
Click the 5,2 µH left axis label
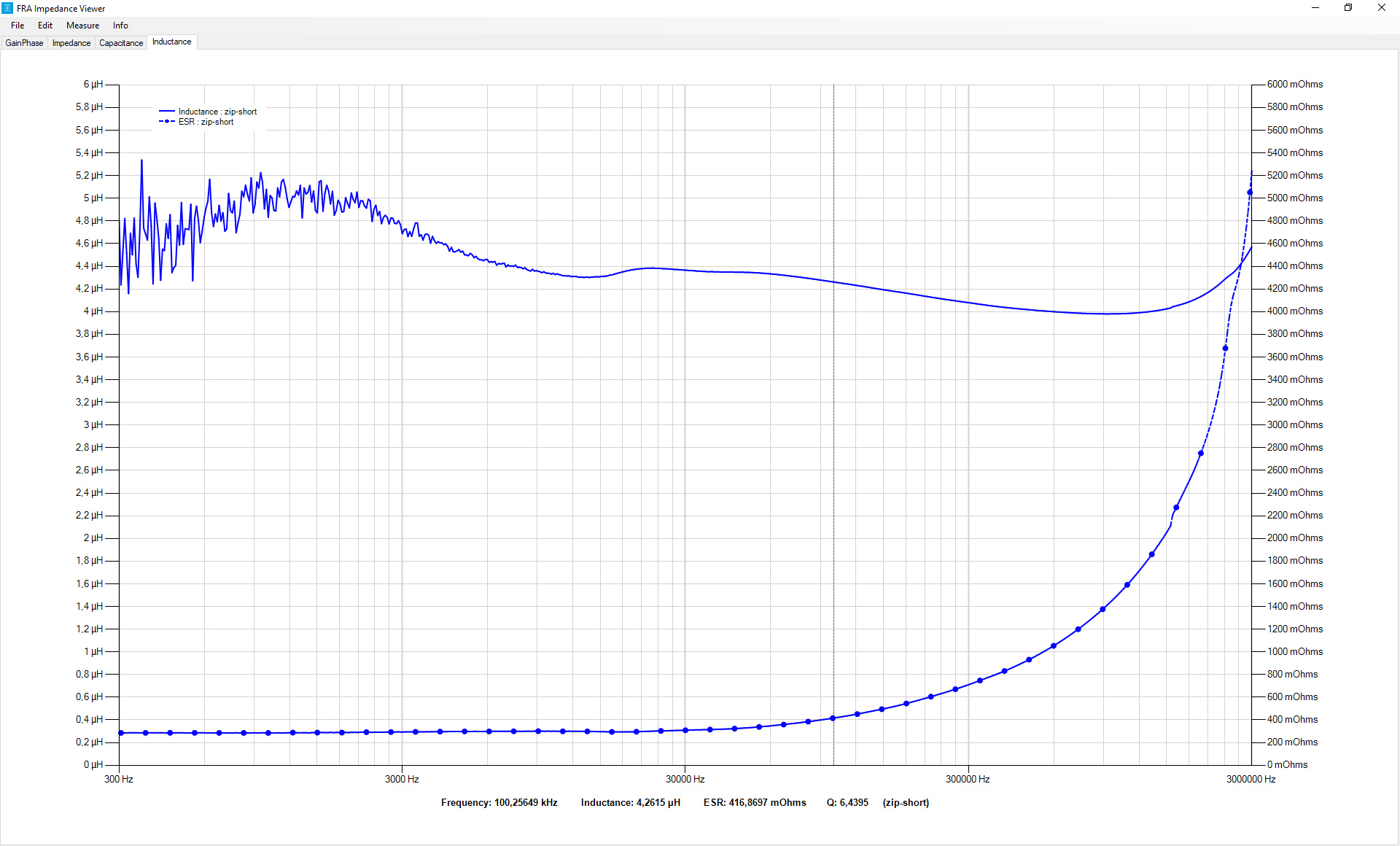(90, 175)
